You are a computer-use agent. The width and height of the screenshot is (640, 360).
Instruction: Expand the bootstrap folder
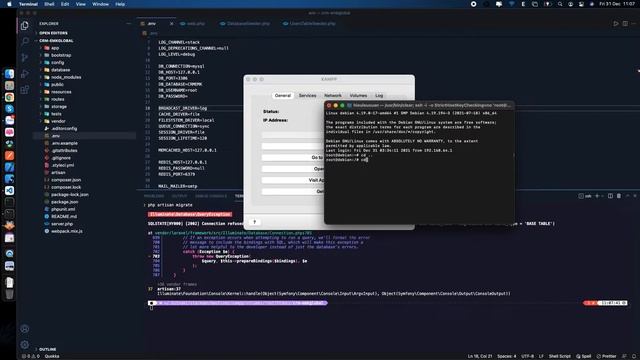[x=61, y=55]
